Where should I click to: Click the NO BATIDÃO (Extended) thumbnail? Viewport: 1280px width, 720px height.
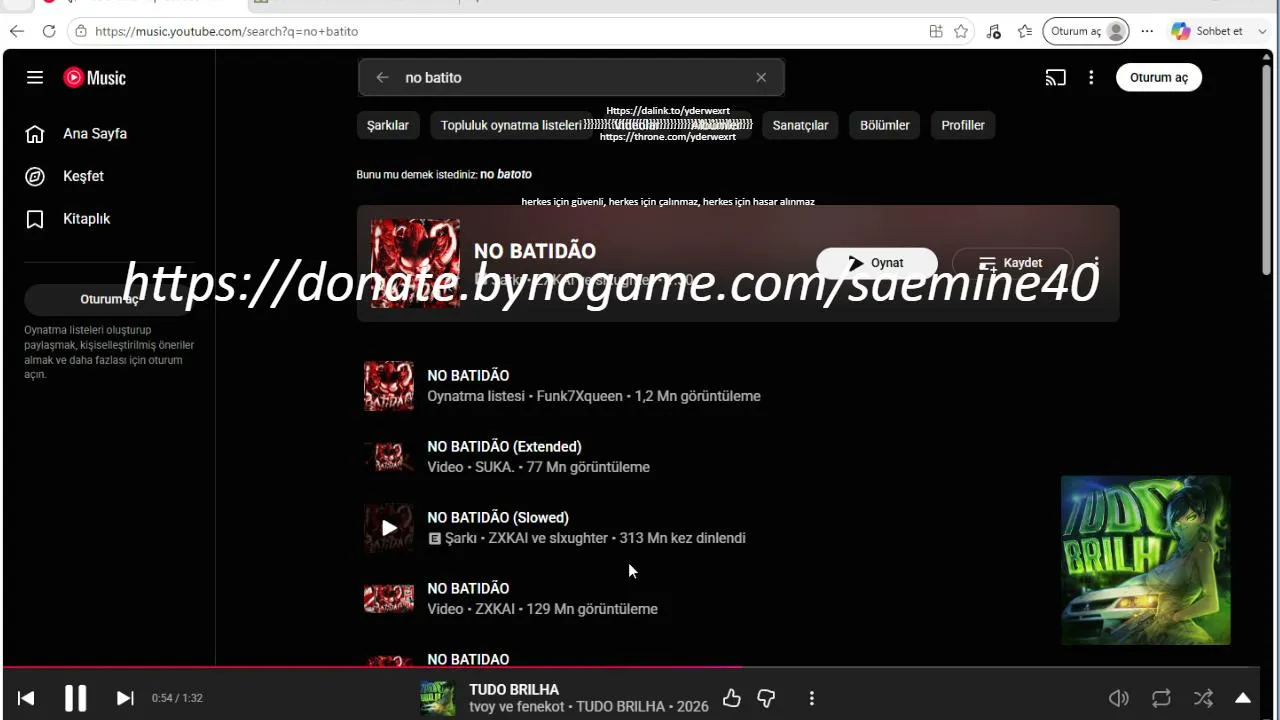coord(389,457)
